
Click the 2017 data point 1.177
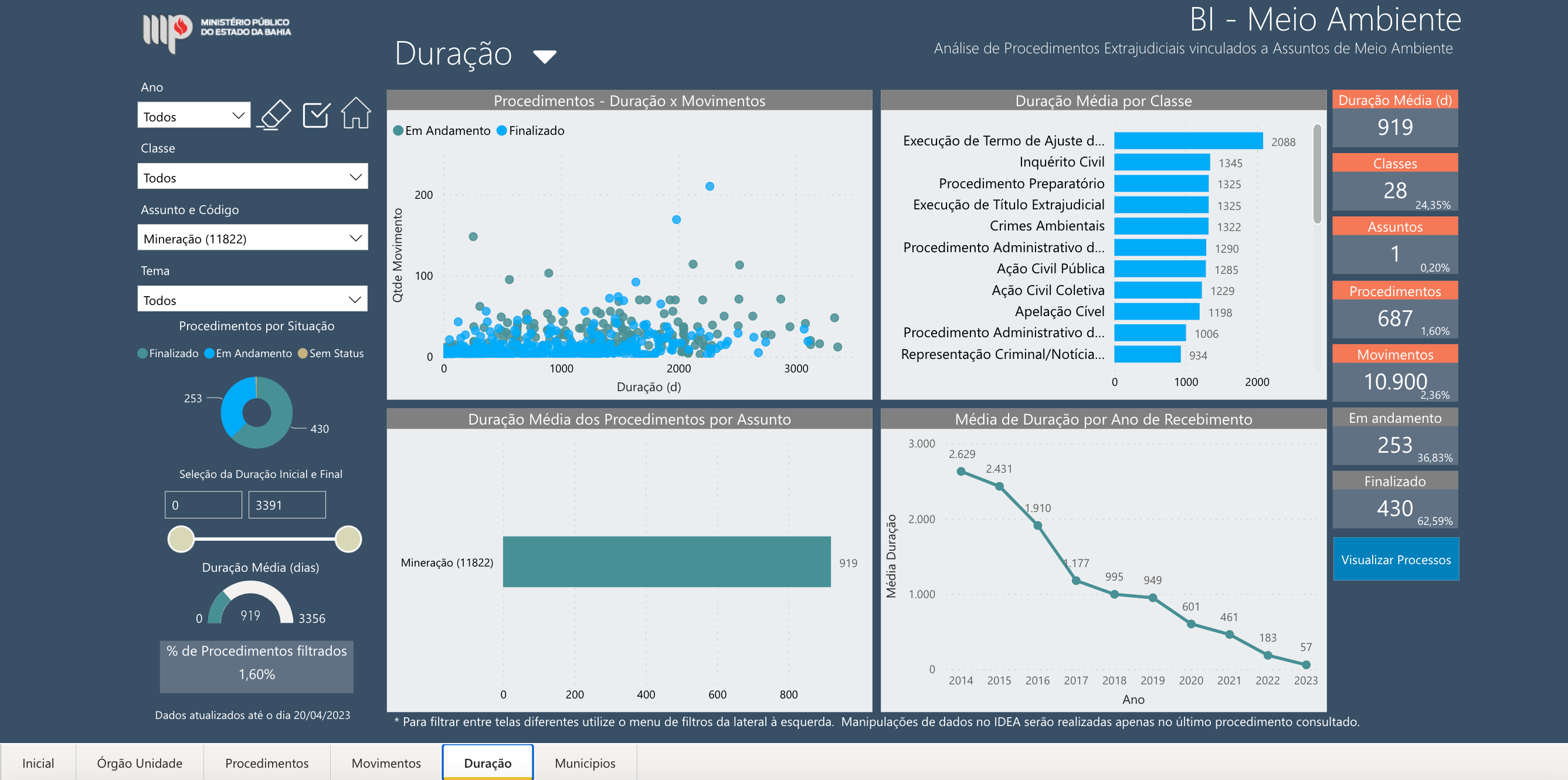pyautogui.click(x=1075, y=580)
